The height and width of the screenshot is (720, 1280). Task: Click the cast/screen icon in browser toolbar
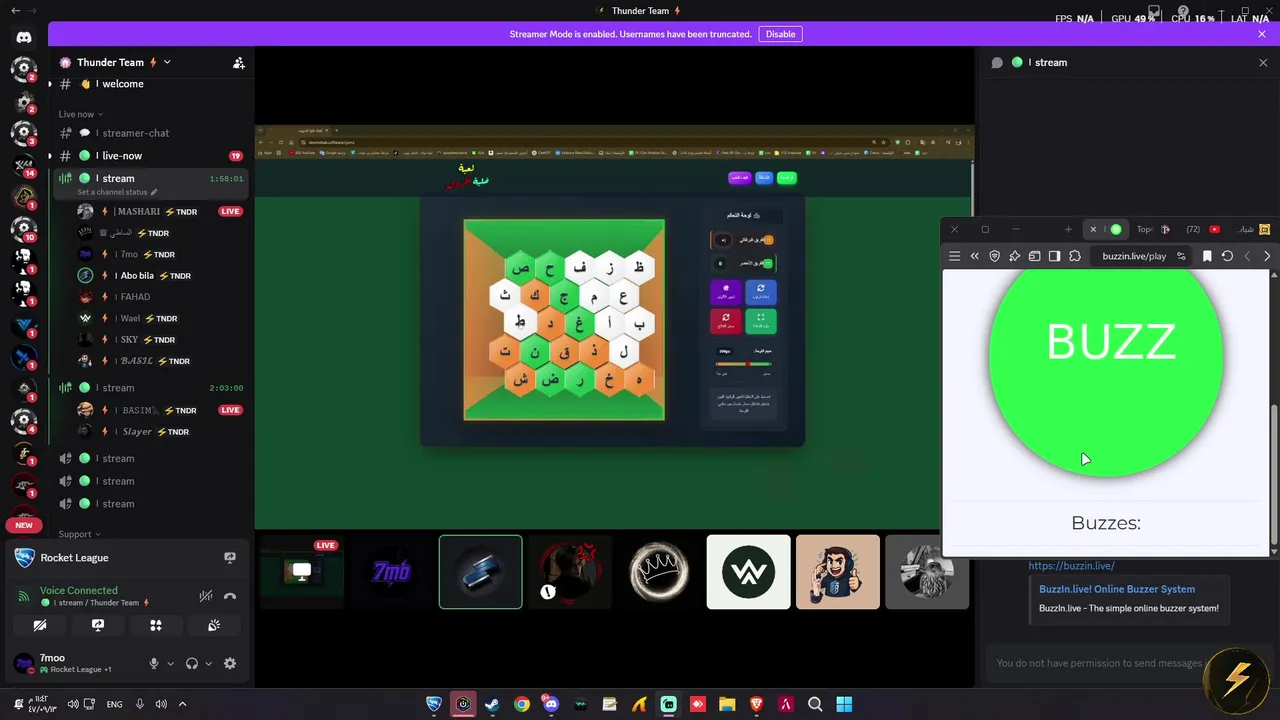point(1035,256)
